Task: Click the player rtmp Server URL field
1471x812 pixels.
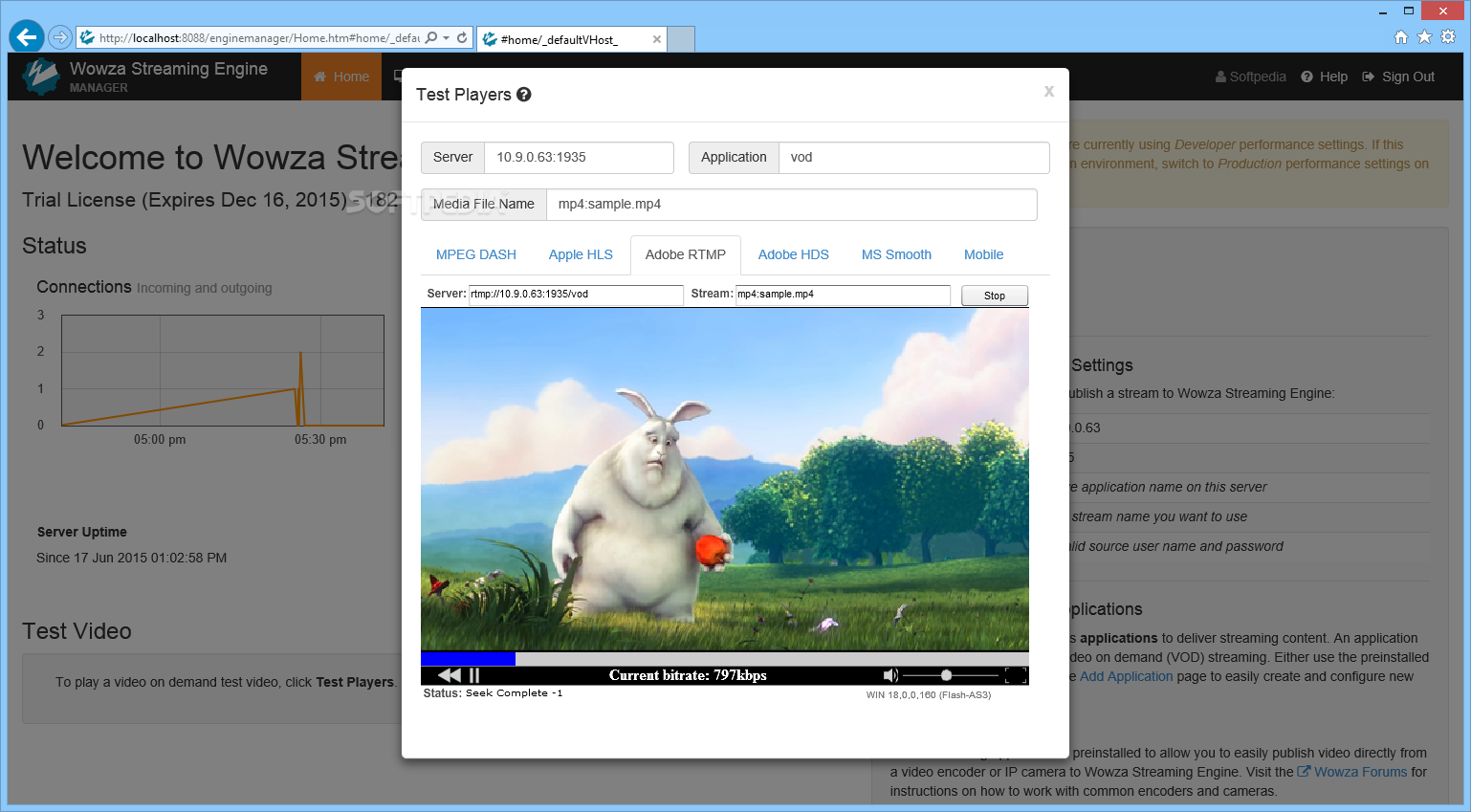Action: (576, 295)
